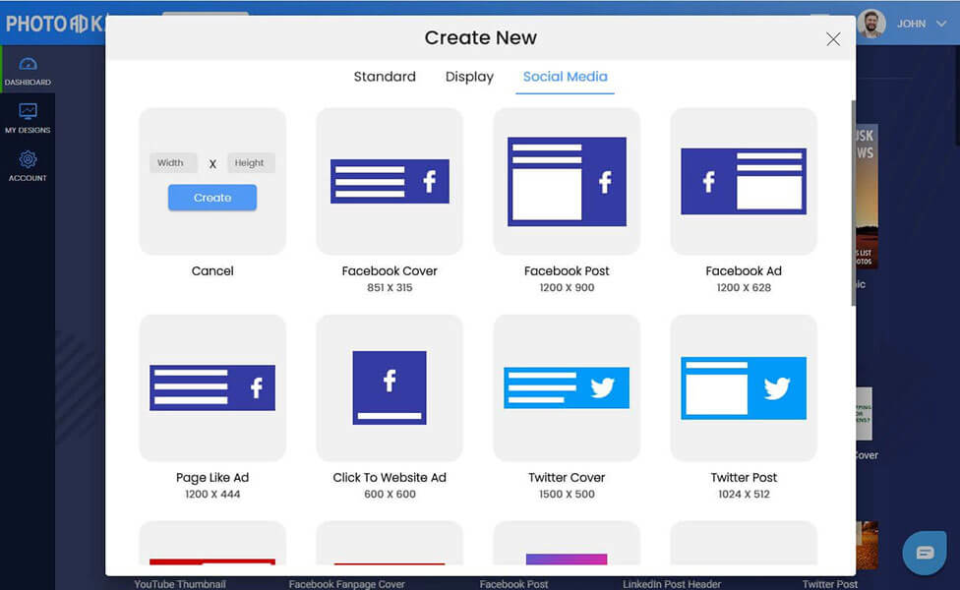Switch to the Standard tab

click(384, 76)
